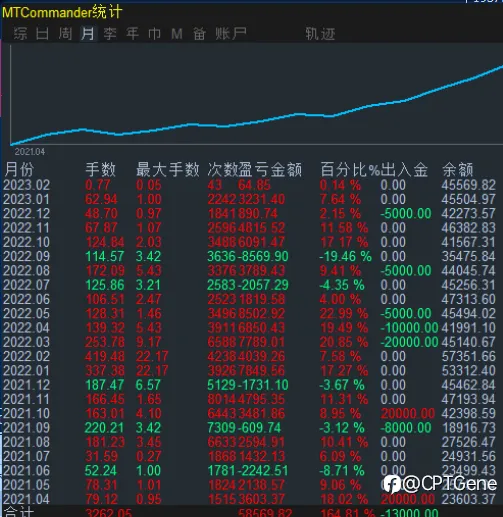The height and width of the screenshot is (517, 503).
Task: Click the 手数 column header
Action: 100,169
